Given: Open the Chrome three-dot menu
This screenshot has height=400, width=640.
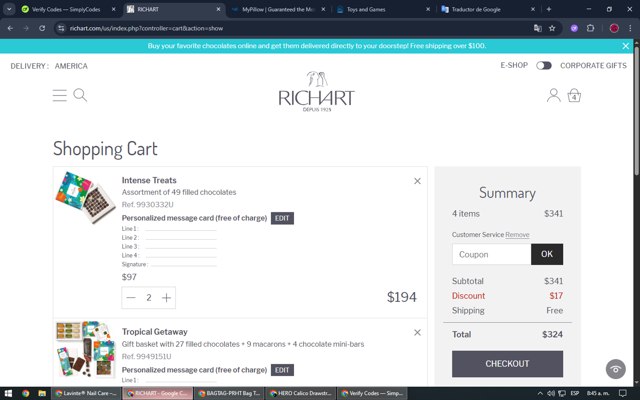Looking at the screenshot, I should 630,28.
